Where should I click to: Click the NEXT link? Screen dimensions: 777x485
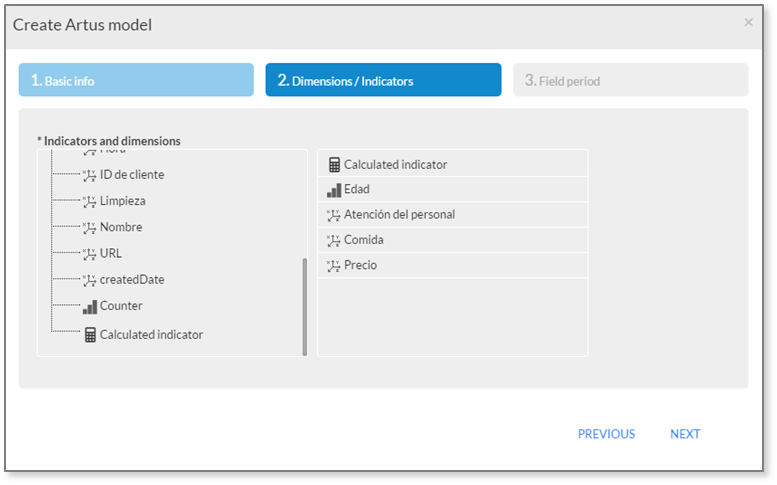(685, 434)
